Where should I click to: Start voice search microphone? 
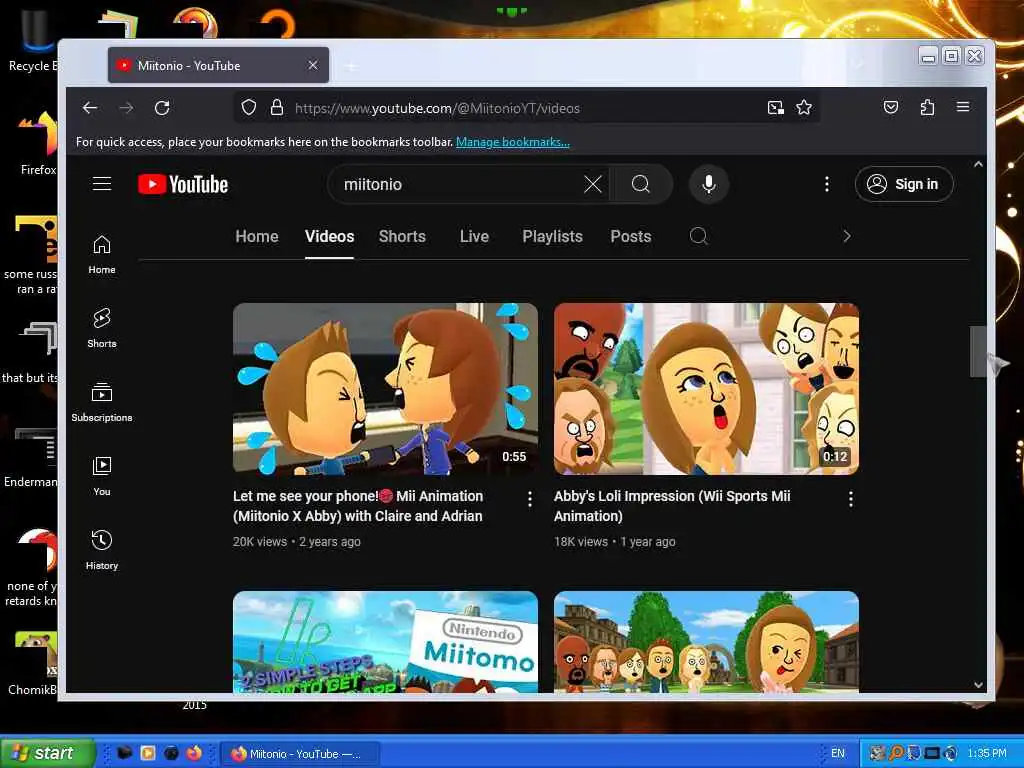(x=709, y=184)
